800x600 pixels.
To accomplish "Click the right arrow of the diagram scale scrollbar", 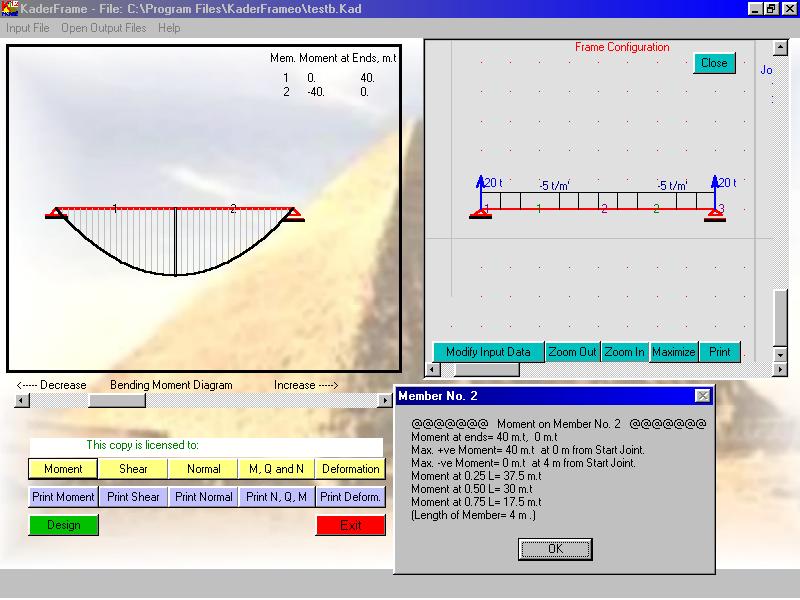I will pos(385,400).
